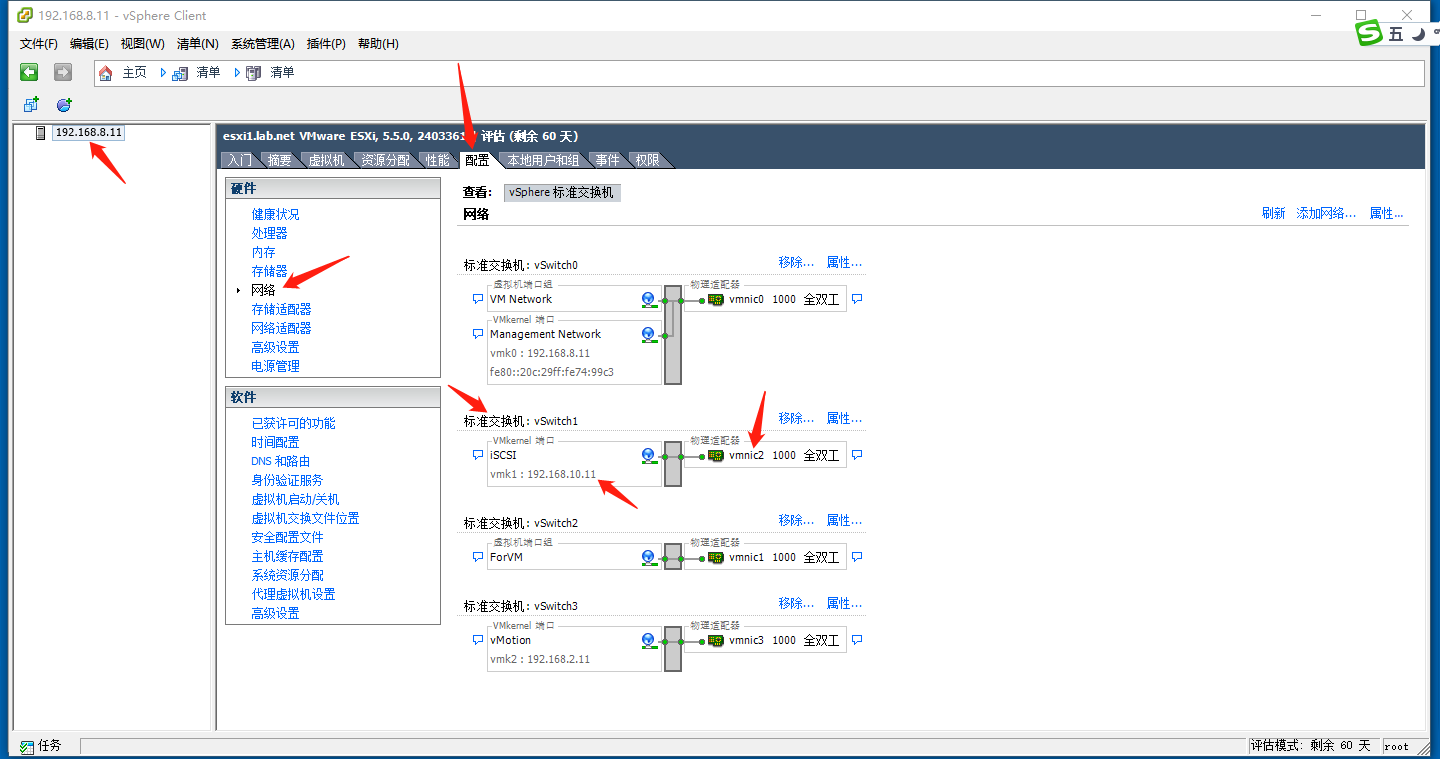Click the adapter card icon beside vmnic1
Screen dimensions: 1440x759
[x=716, y=557]
